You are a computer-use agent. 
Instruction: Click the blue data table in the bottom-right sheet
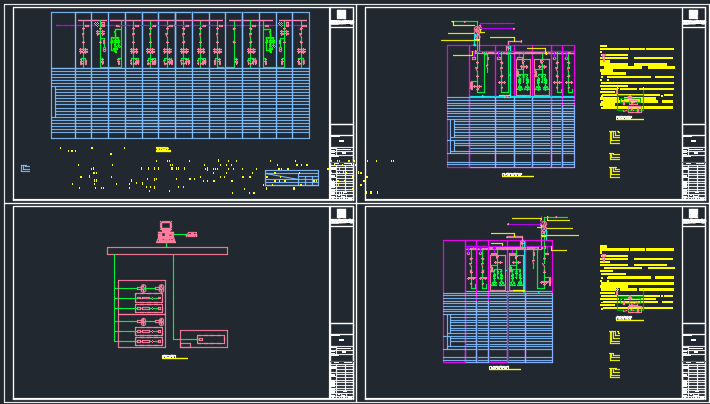click(x=498, y=327)
